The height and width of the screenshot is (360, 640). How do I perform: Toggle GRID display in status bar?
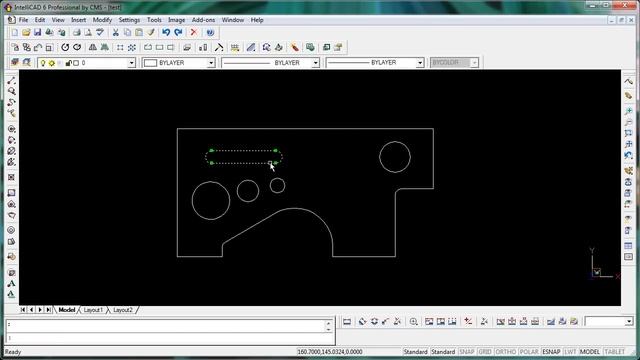point(484,351)
